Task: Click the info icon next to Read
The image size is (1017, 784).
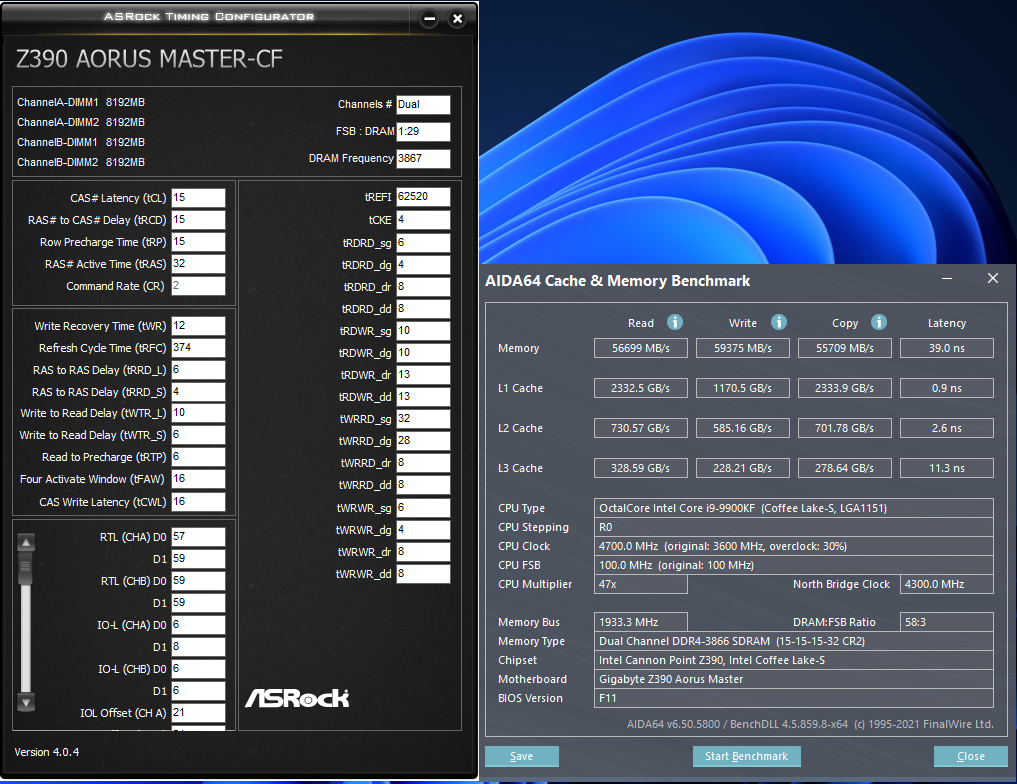Action: pos(675,322)
